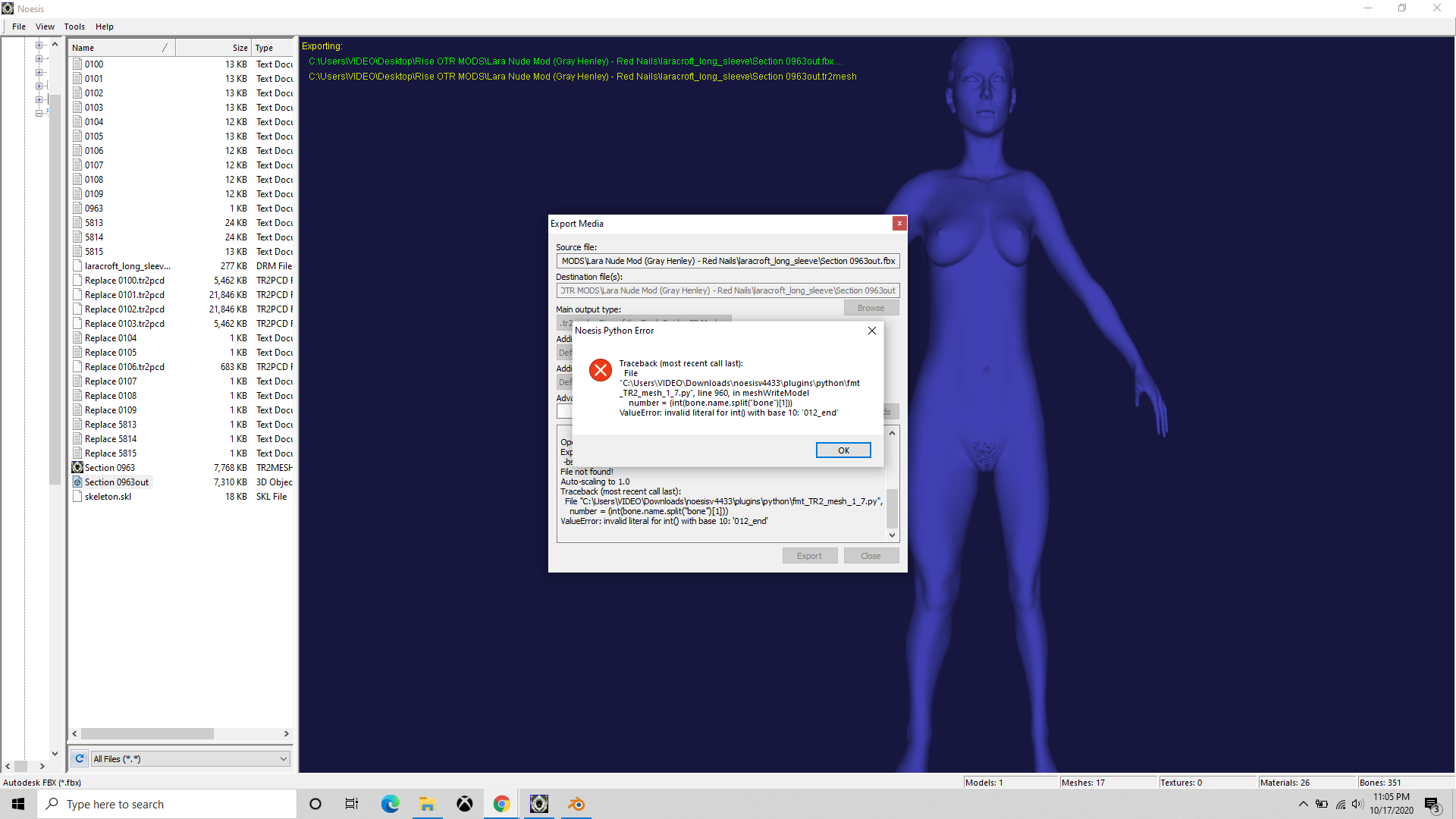Click the file list scroll right arrow
The height and width of the screenshot is (819, 1456).
[286, 734]
